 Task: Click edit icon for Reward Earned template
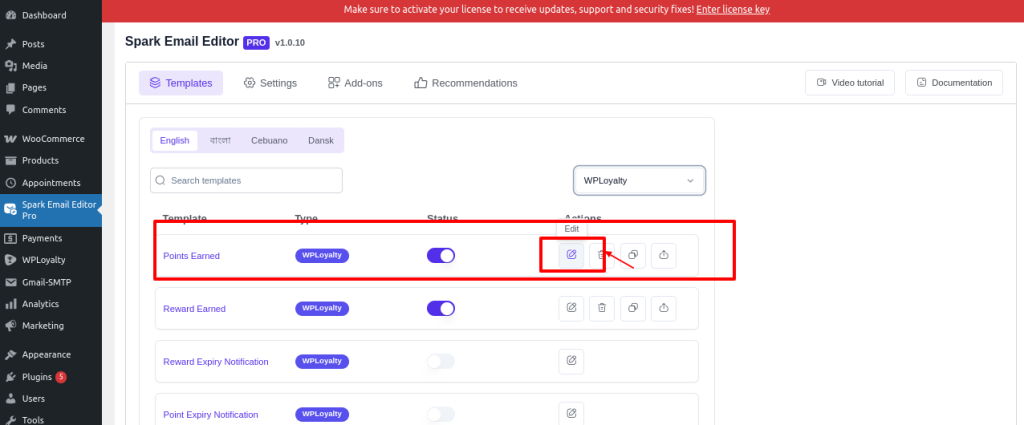(x=571, y=308)
